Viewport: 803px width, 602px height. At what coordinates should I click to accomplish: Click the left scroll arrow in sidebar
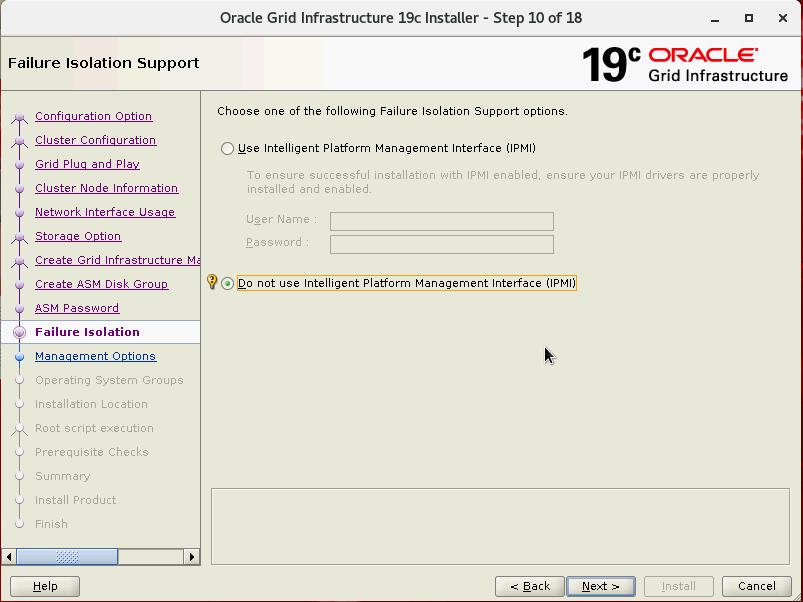pyautogui.click(x=9, y=557)
